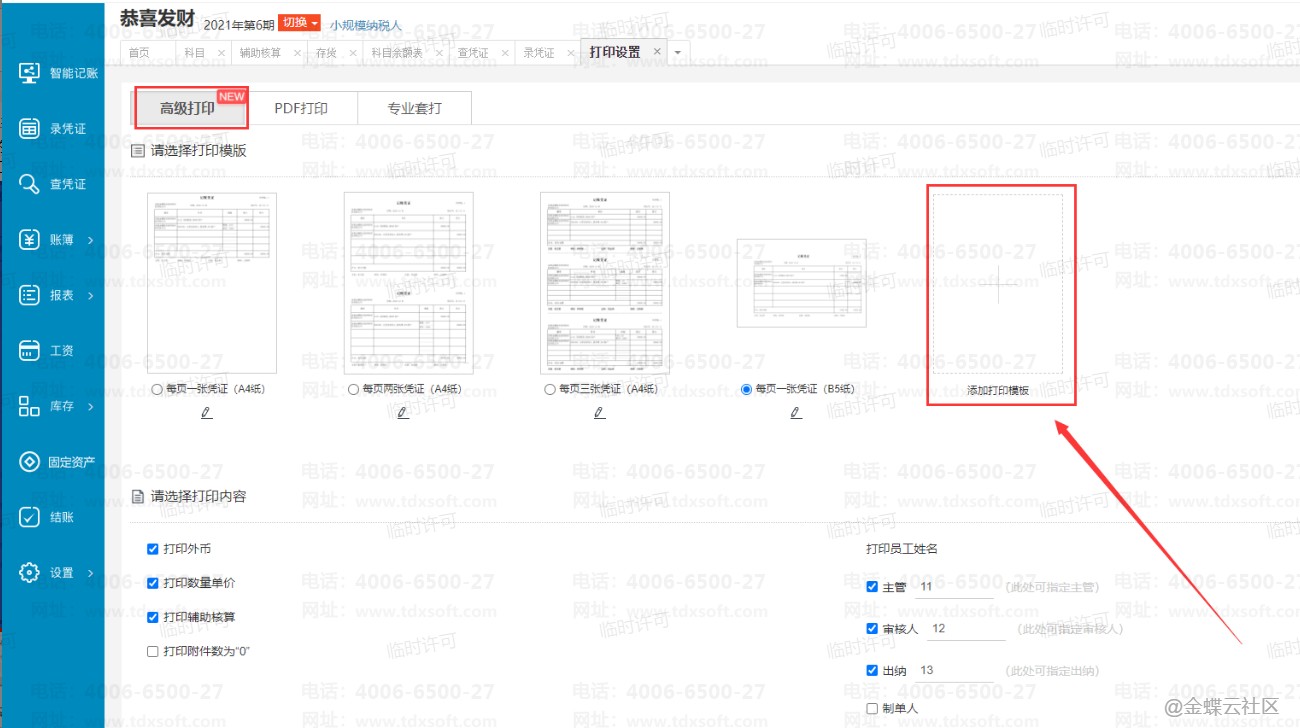The image size is (1300, 728).
Task: Edit the 每页一张凭证 (A4纸) template pencil
Action: (206, 412)
